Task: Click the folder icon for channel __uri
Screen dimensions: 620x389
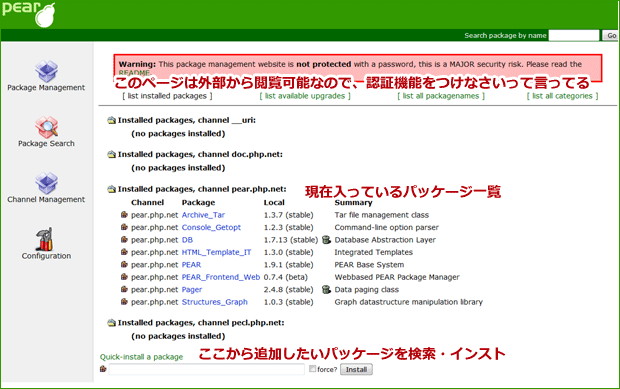Action: [x=112, y=120]
